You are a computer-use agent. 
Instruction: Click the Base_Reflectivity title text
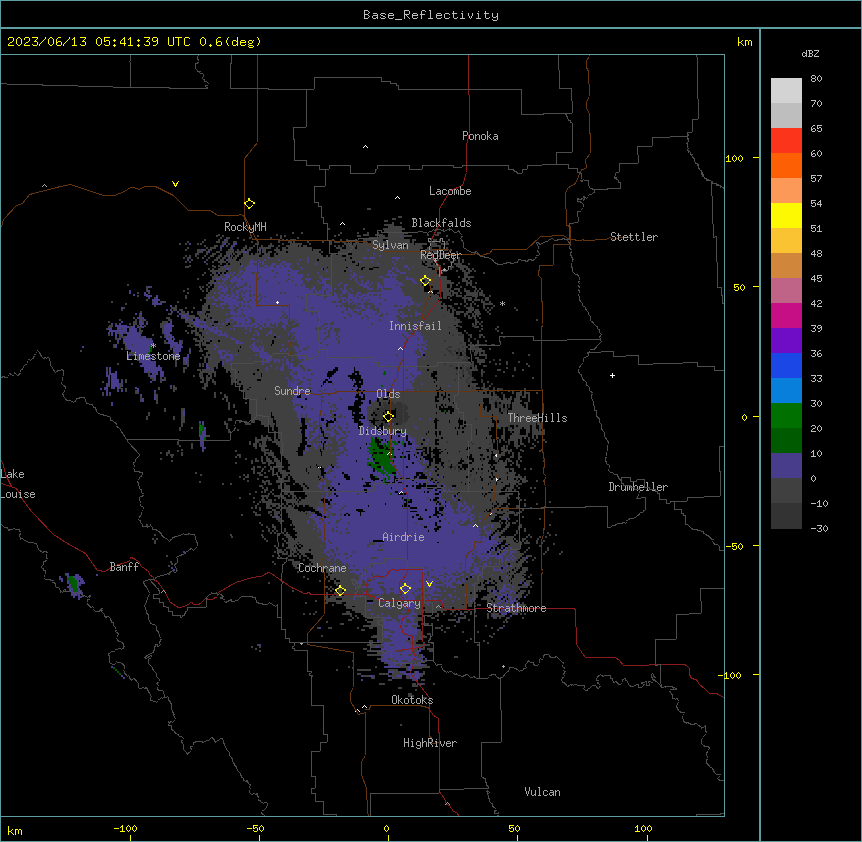[x=431, y=15]
